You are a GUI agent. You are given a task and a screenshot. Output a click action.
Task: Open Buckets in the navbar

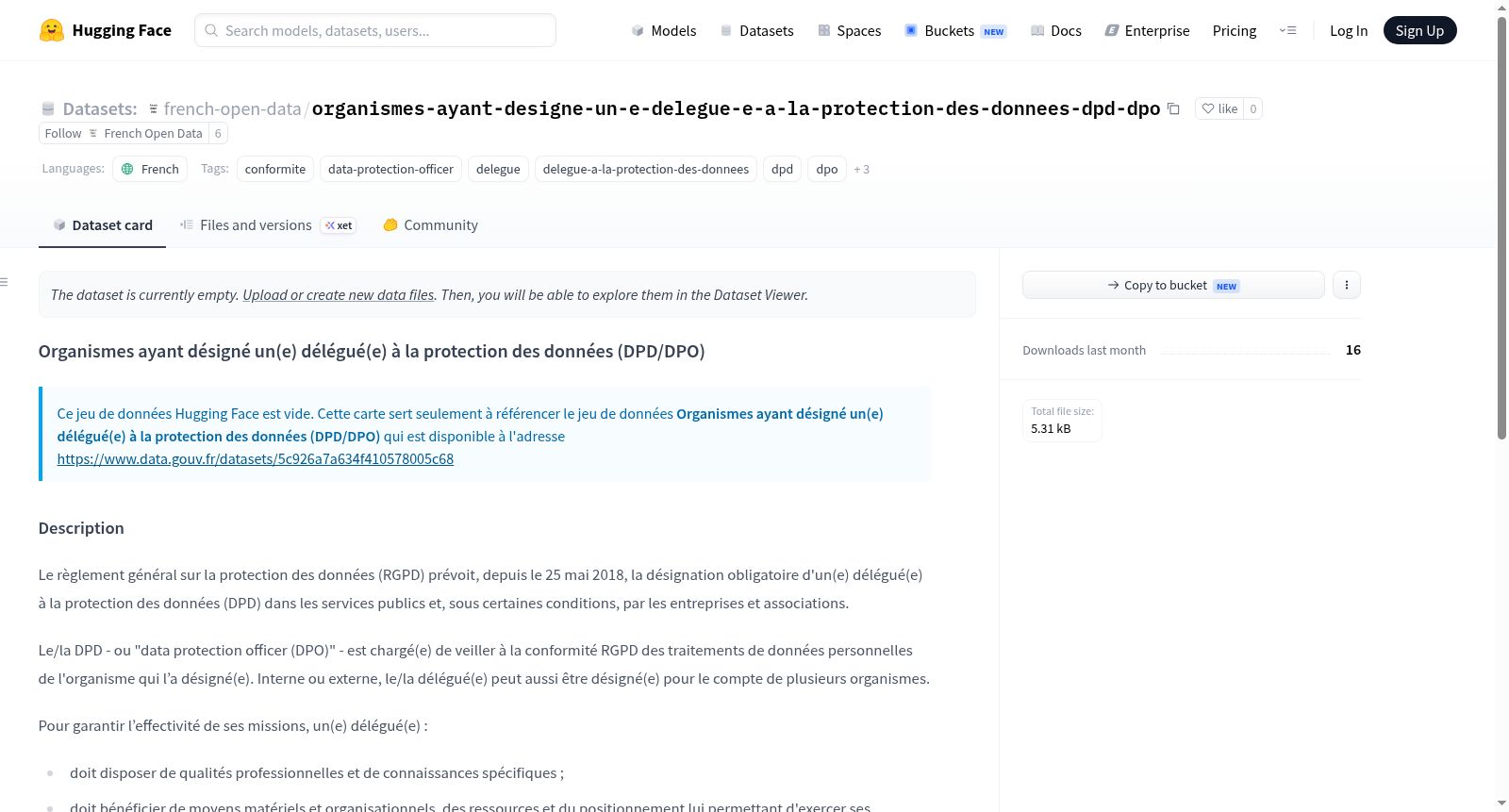955,31
